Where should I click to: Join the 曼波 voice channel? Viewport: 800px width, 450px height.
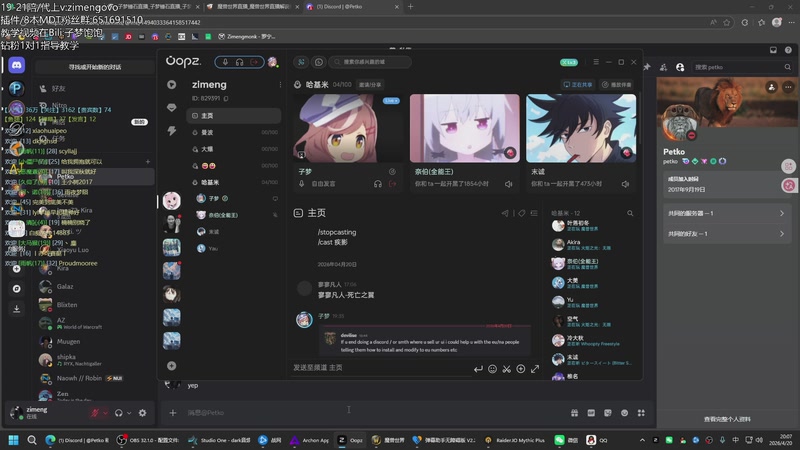coord(234,132)
